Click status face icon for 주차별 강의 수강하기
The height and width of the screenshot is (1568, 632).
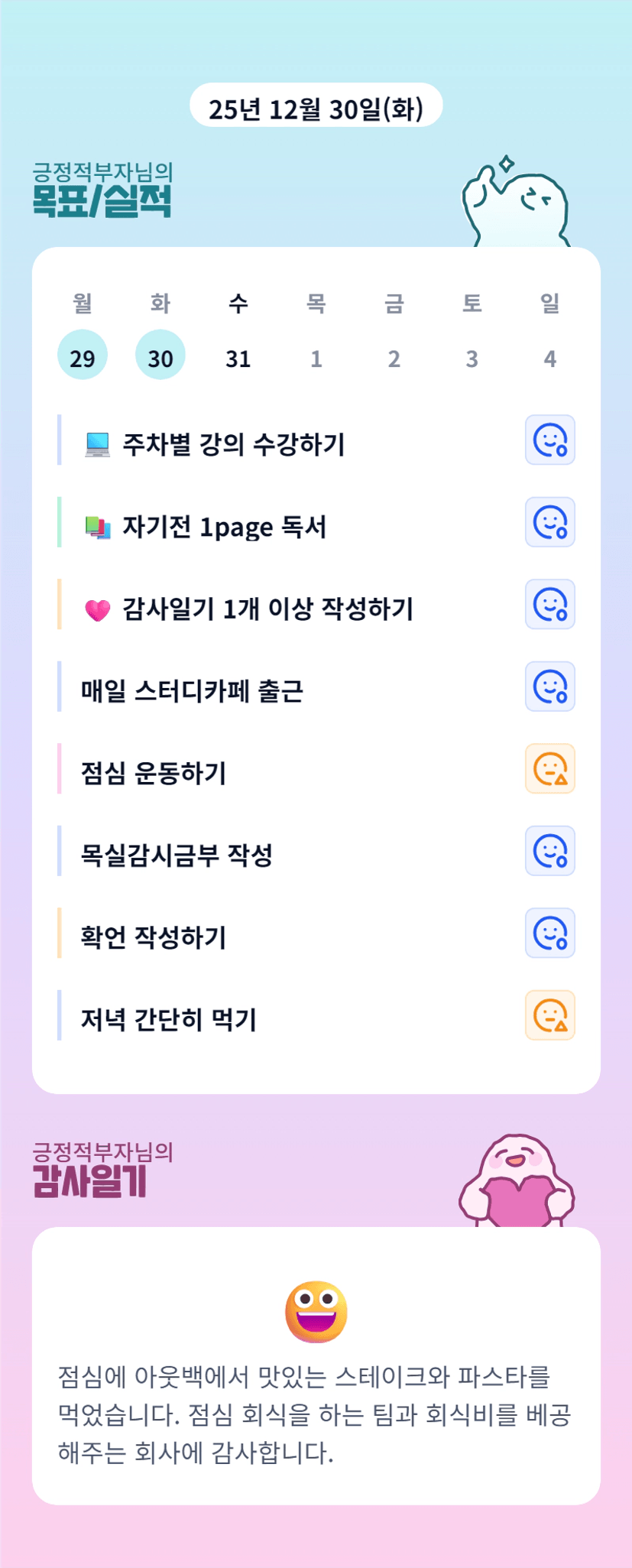tap(549, 440)
